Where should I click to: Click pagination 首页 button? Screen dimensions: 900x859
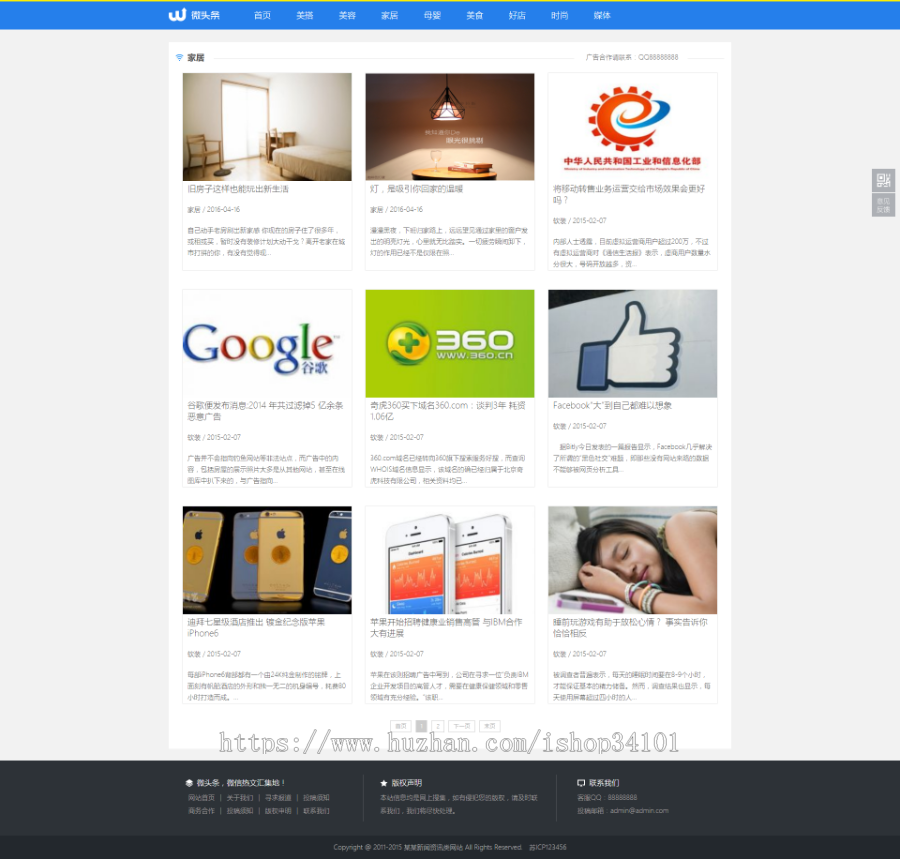click(x=401, y=726)
